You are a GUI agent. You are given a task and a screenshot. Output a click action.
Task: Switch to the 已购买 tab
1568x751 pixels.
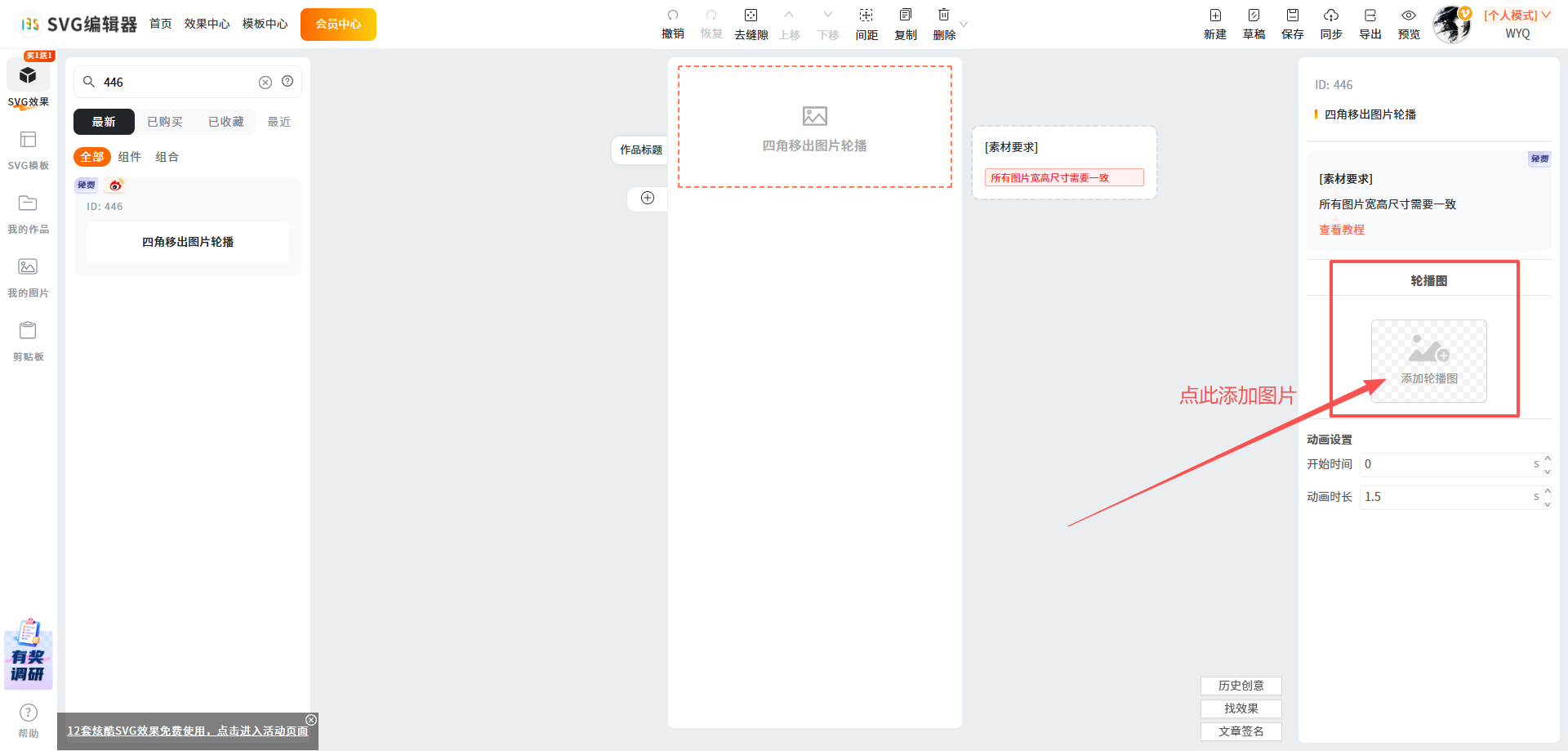[x=165, y=122]
